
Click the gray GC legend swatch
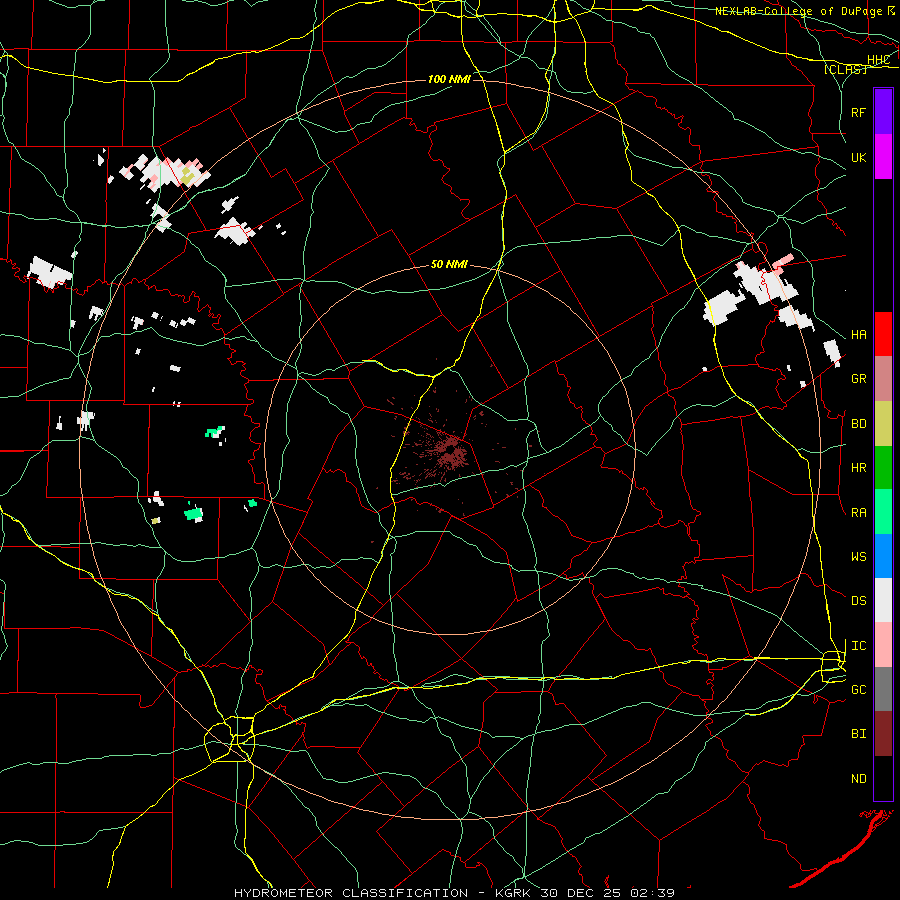tap(883, 689)
